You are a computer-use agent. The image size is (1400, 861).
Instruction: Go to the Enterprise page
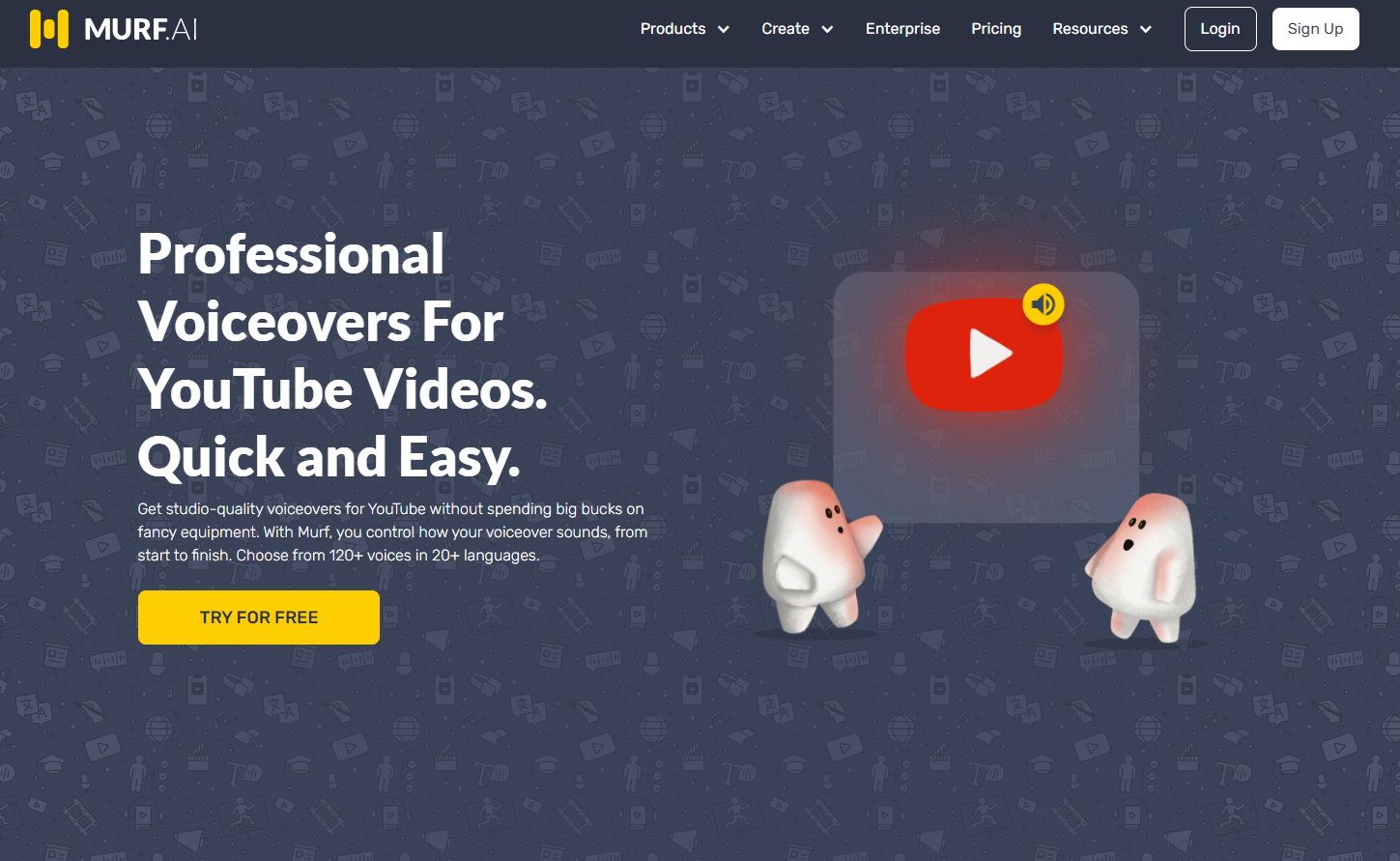(x=902, y=29)
